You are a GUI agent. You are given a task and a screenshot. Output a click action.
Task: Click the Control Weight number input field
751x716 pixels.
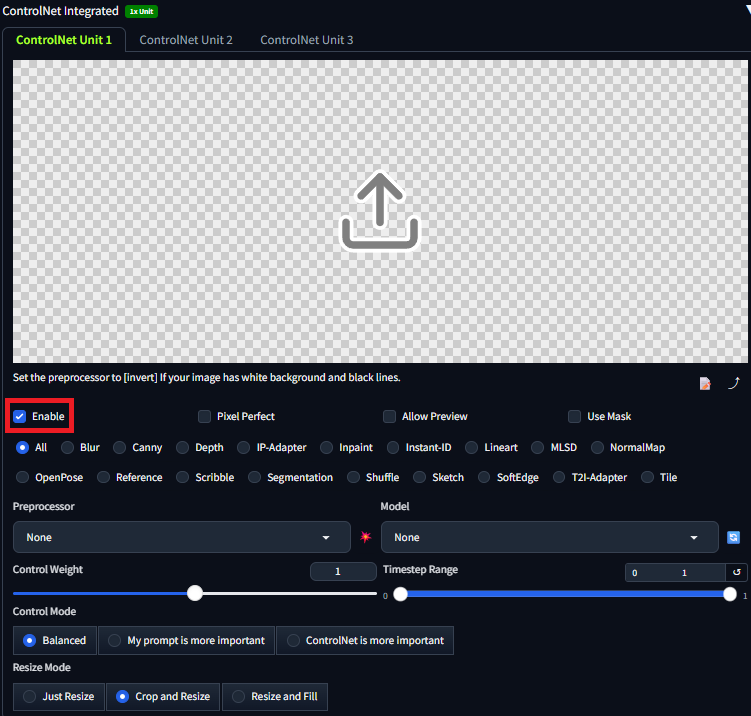click(342, 572)
